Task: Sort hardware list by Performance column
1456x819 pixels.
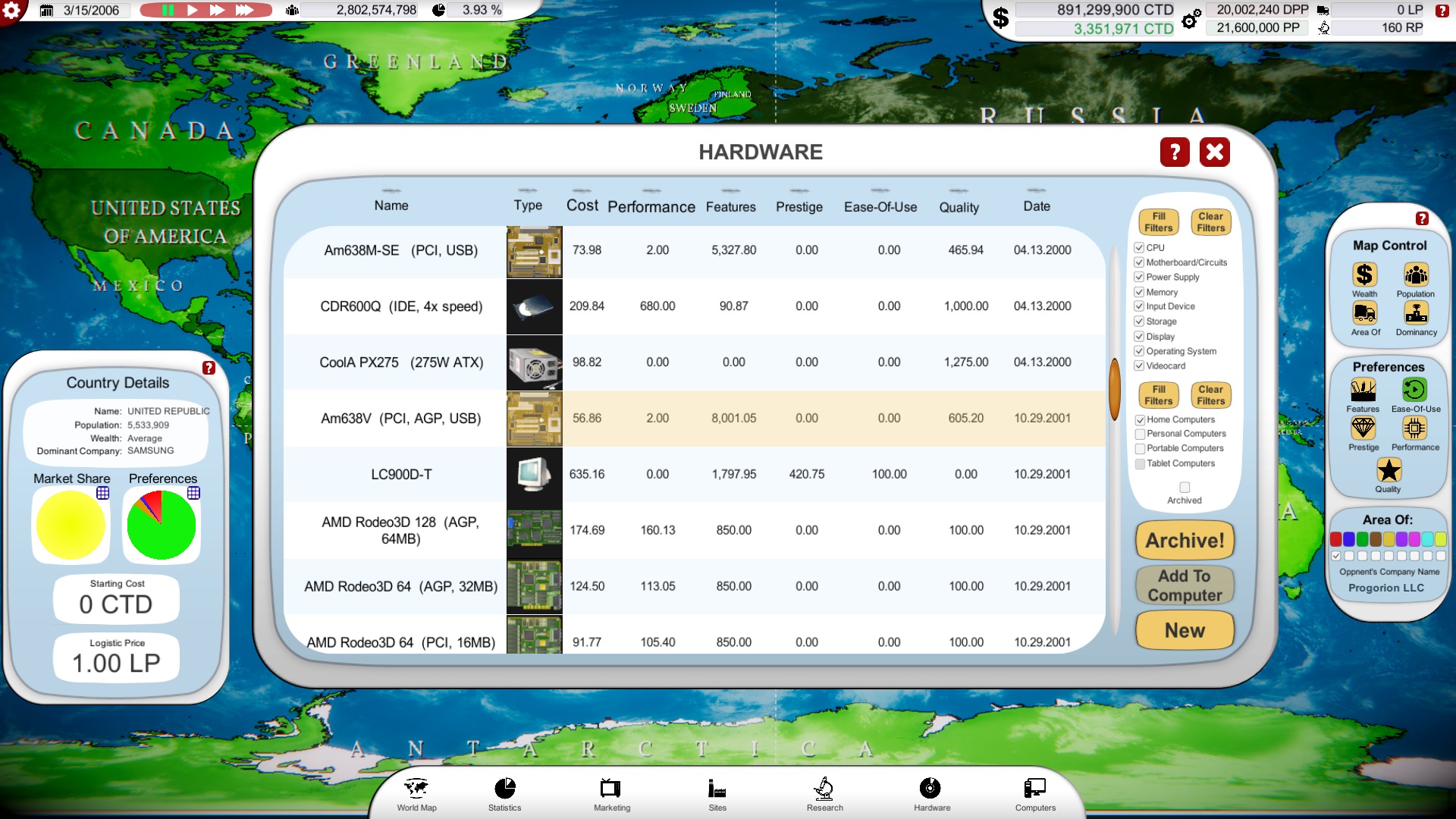Action: pos(651,207)
